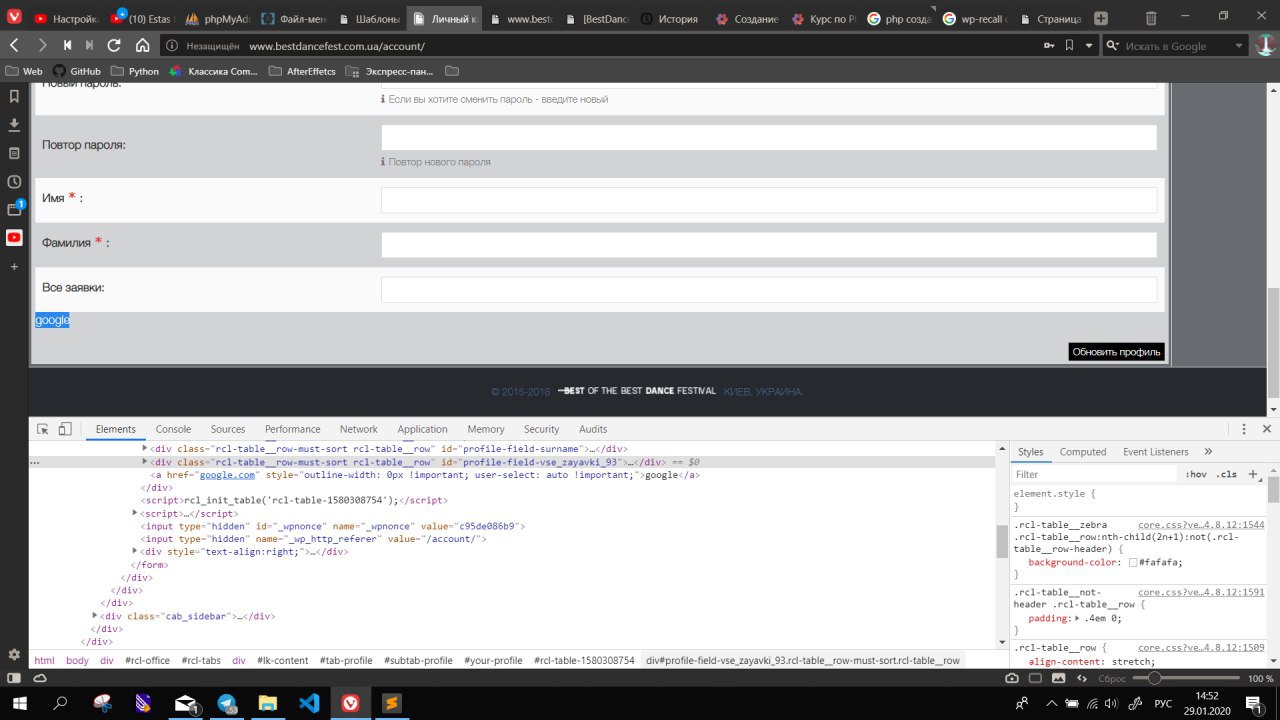Open File Explorer from the taskbar
The image size is (1280, 720).
point(268,703)
